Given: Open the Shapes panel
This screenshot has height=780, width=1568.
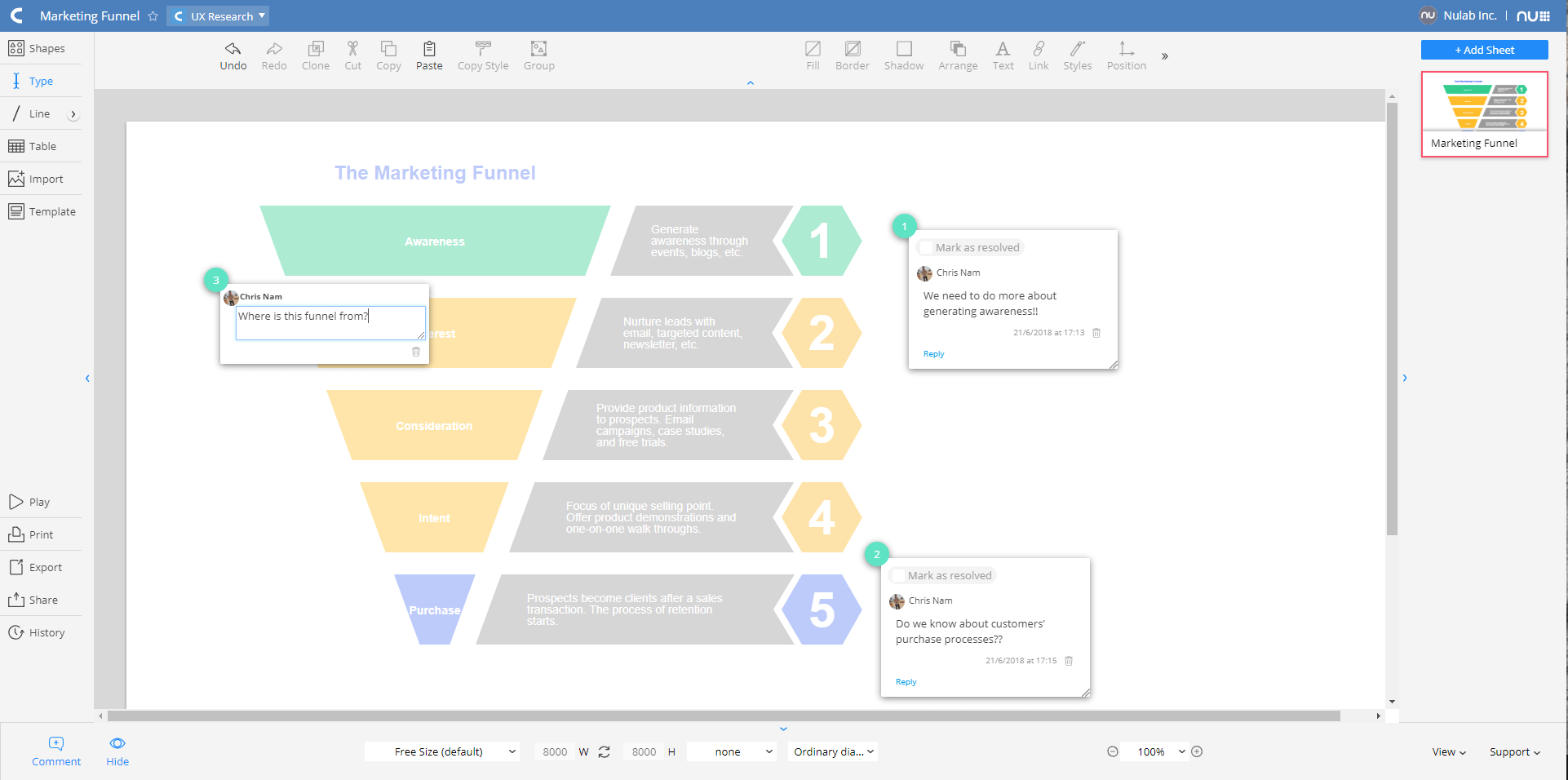Looking at the screenshot, I should pyautogui.click(x=38, y=49).
